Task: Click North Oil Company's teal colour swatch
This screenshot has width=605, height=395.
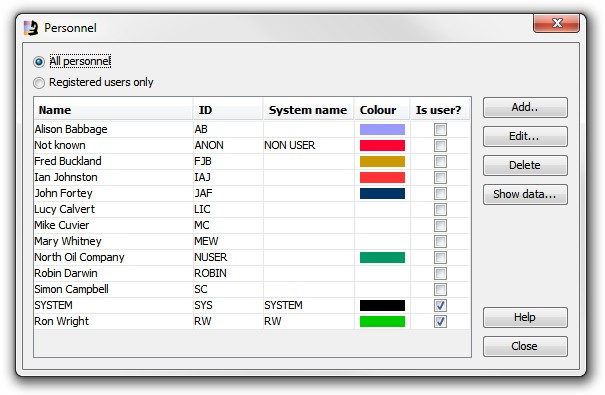Action: coord(382,257)
